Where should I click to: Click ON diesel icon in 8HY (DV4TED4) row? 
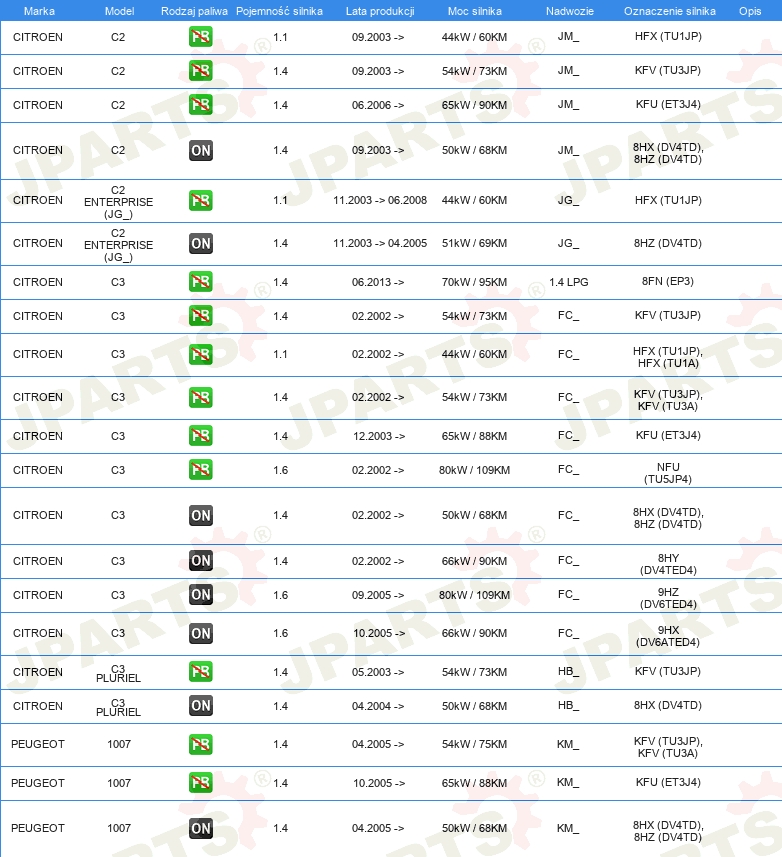(201, 561)
